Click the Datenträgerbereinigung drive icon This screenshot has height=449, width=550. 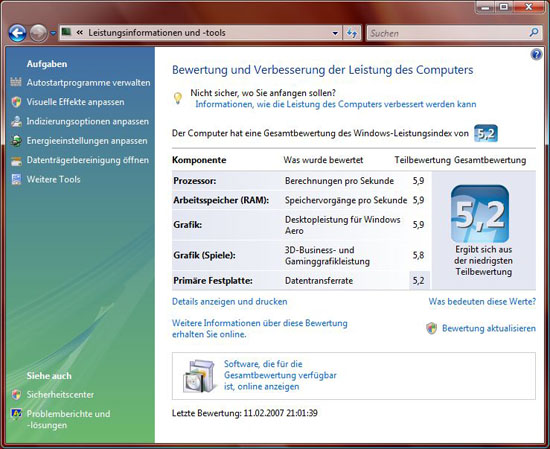coord(16,161)
